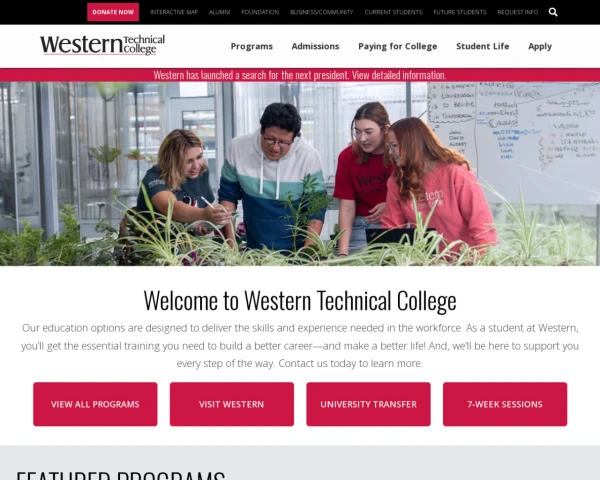Select the 7-Week Sessions button
The width and height of the screenshot is (600, 480).
[505, 404]
